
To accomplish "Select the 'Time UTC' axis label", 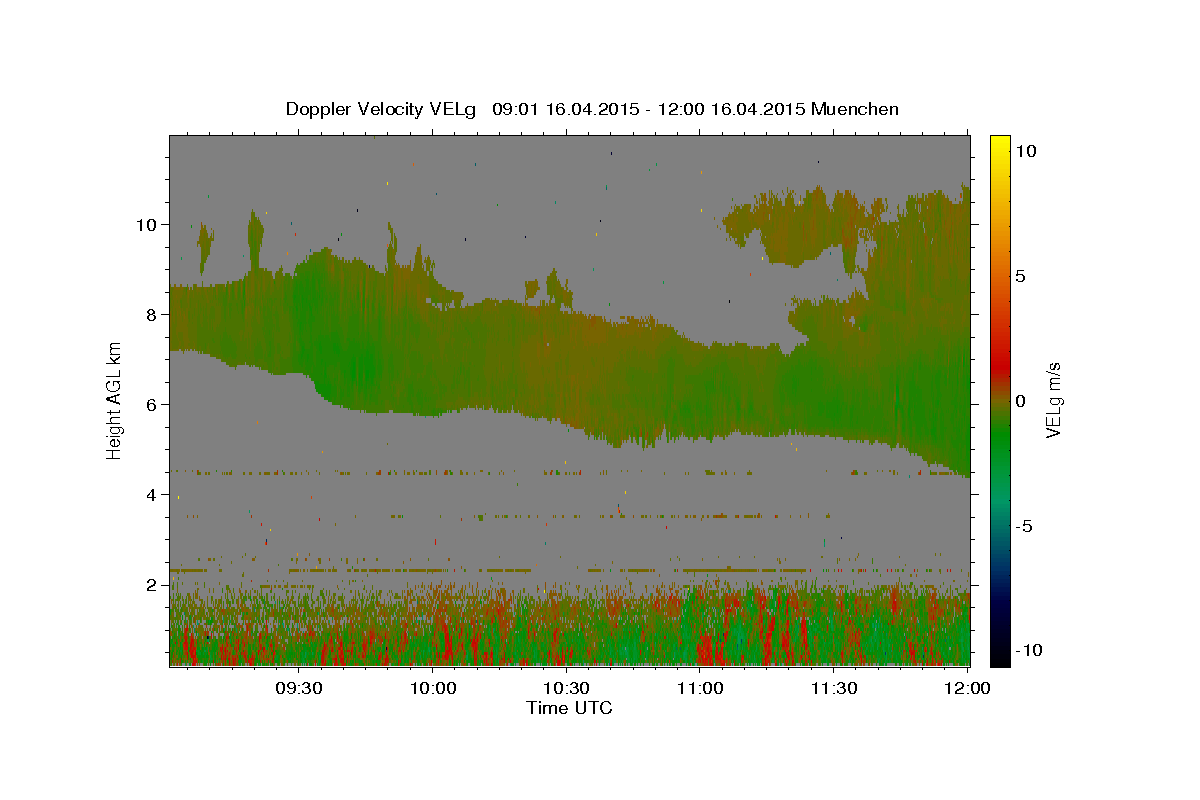I will (x=569, y=708).
